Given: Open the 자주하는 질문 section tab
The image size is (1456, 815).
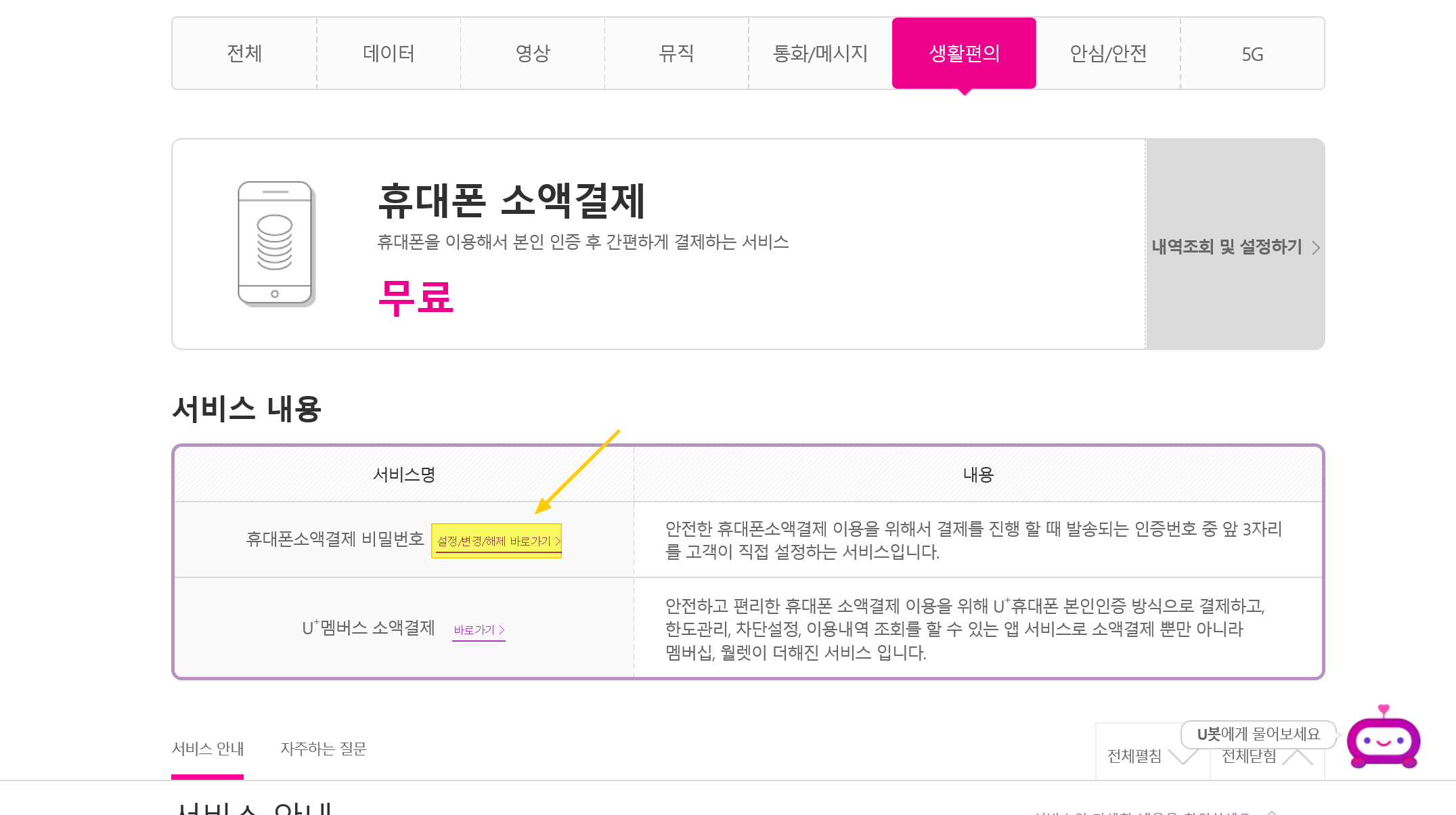Looking at the screenshot, I should click(324, 749).
